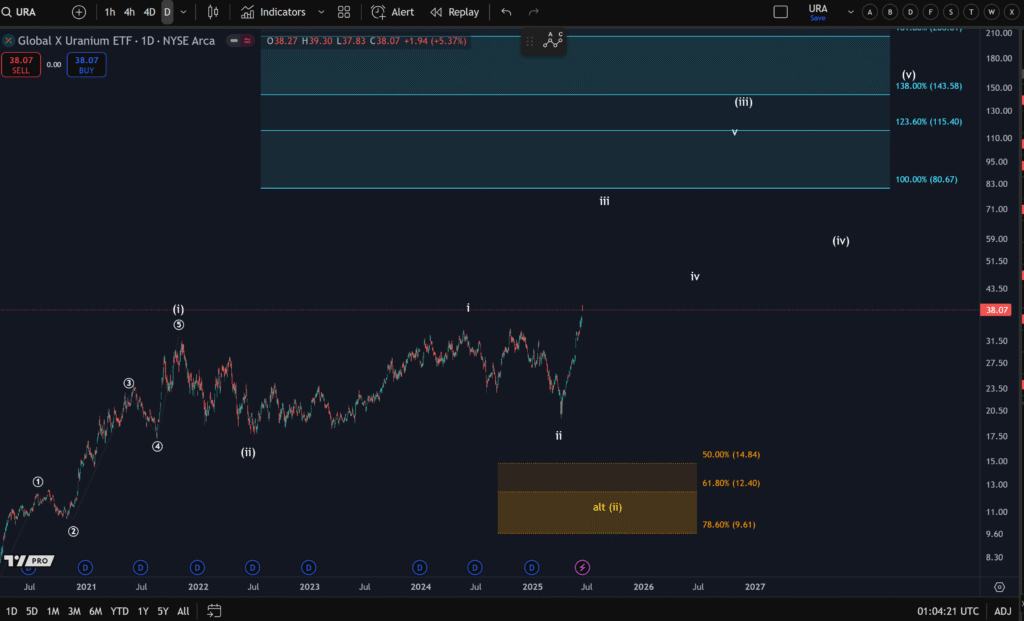The image size is (1024, 621).
Task: Click the Global X Uranium ETF symbol icon
Action: coord(8,40)
